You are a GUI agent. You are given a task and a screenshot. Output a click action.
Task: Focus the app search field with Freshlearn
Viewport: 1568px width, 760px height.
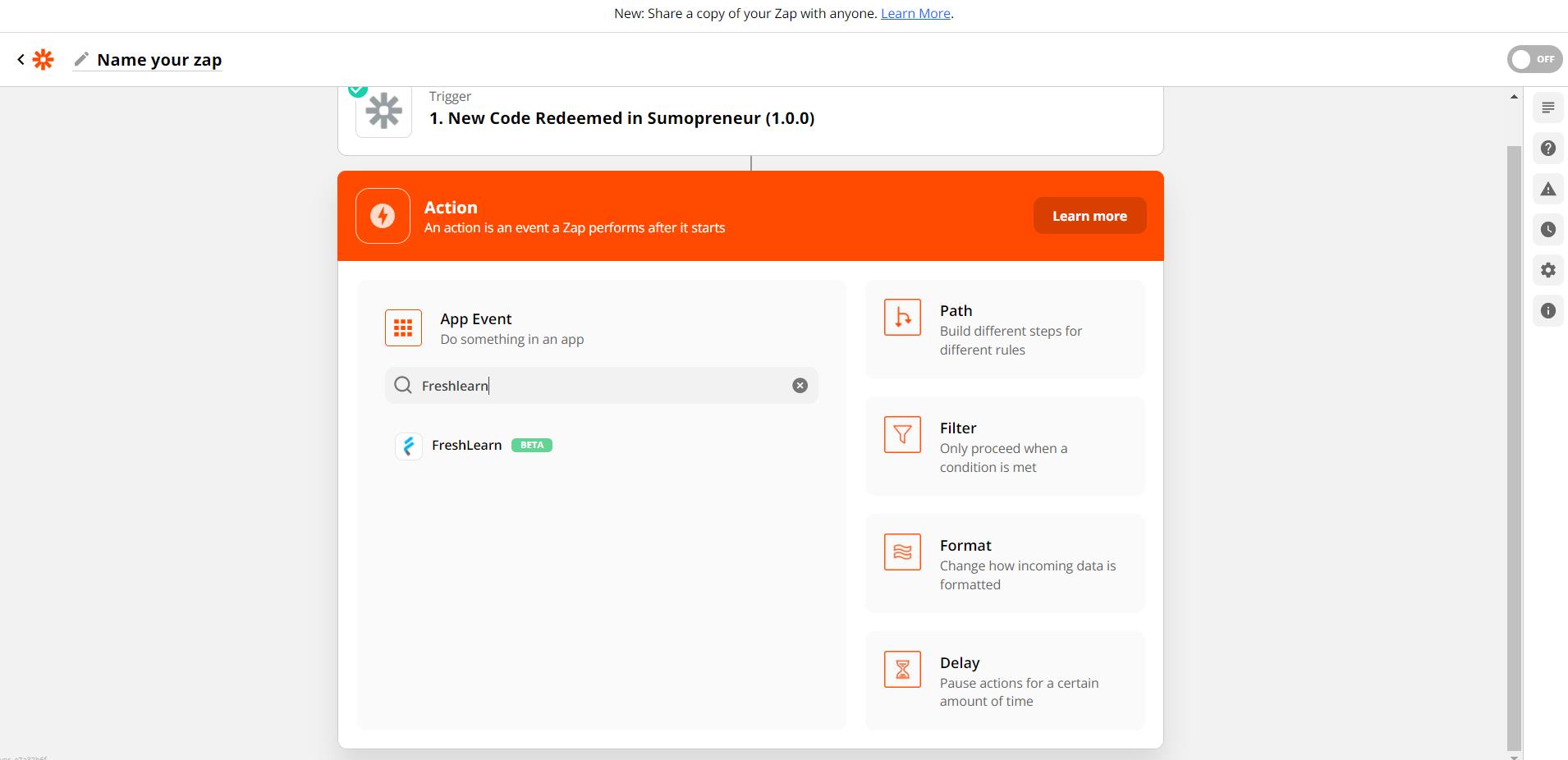(602, 386)
